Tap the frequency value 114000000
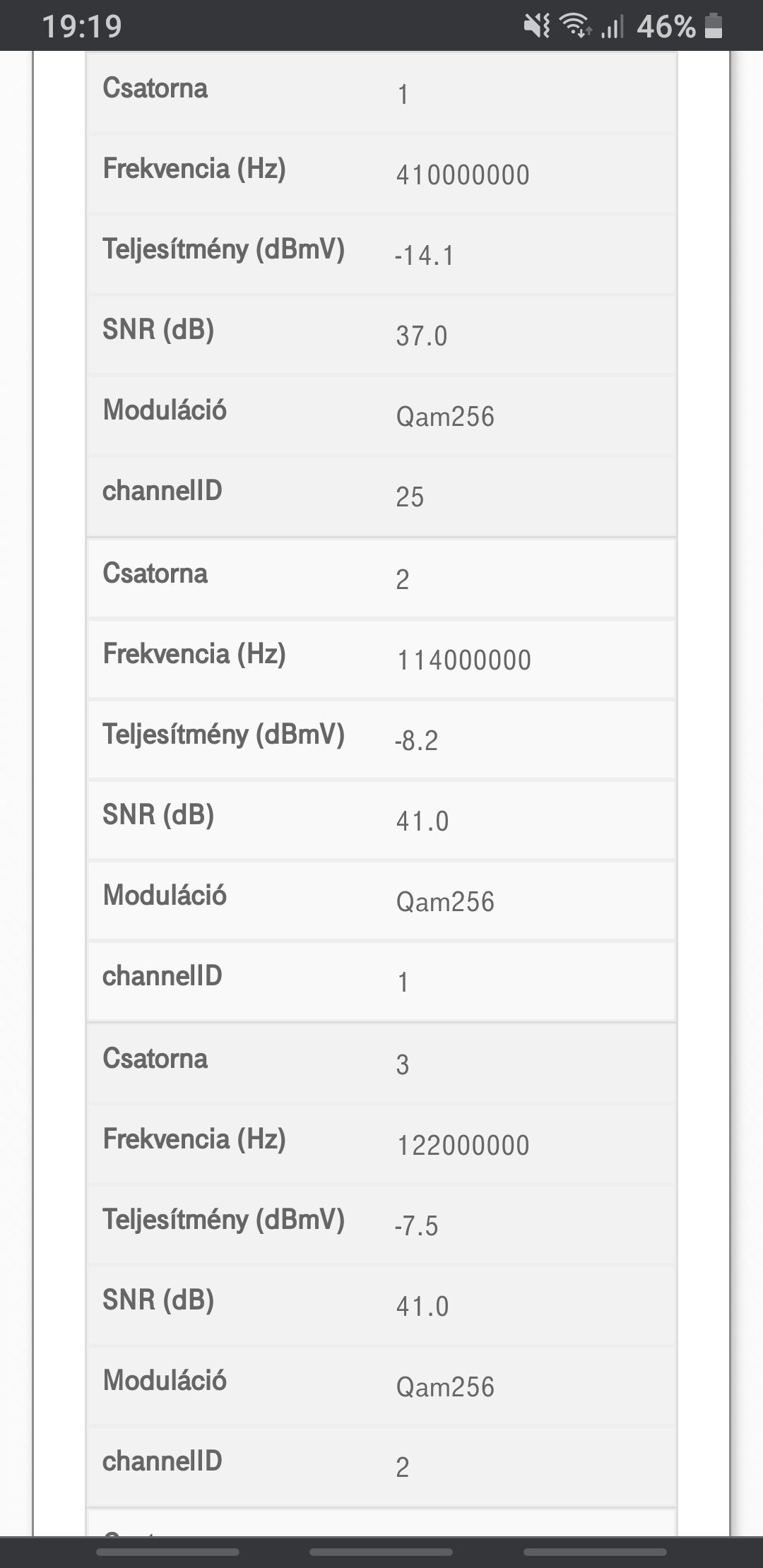The image size is (763, 1568). coord(463,660)
